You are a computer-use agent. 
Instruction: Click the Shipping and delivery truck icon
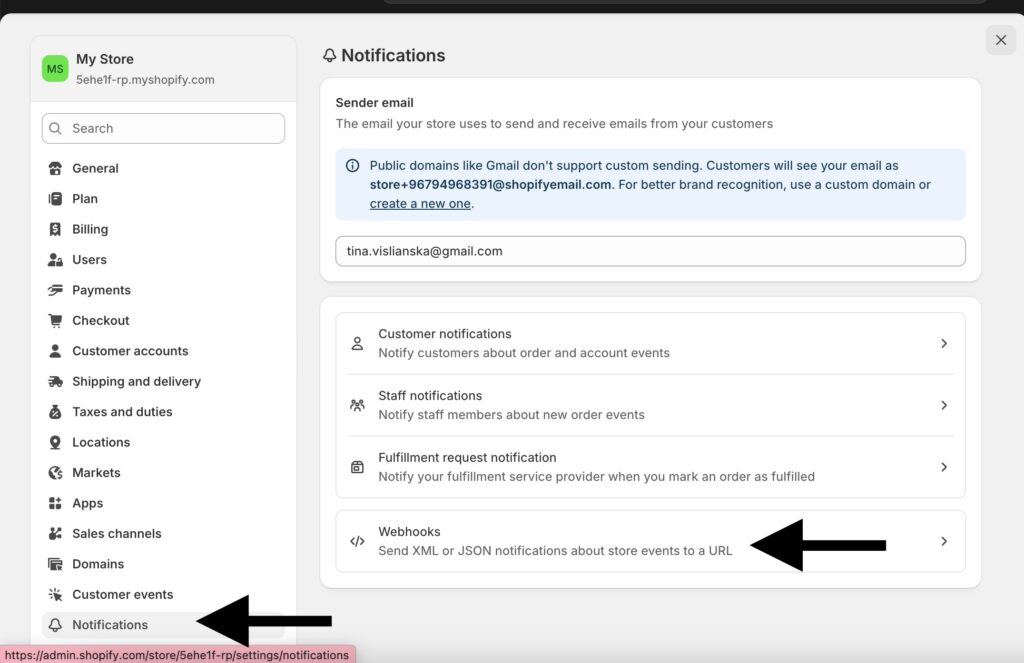click(55, 382)
